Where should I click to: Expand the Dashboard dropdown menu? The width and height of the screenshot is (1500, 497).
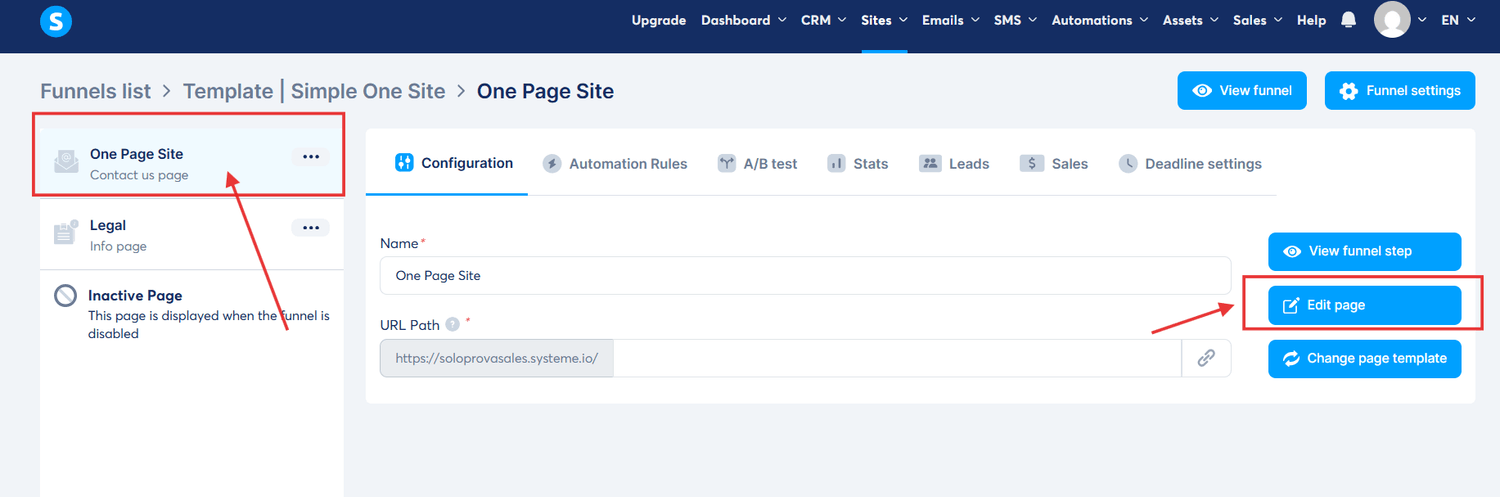click(x=744, y=20)
